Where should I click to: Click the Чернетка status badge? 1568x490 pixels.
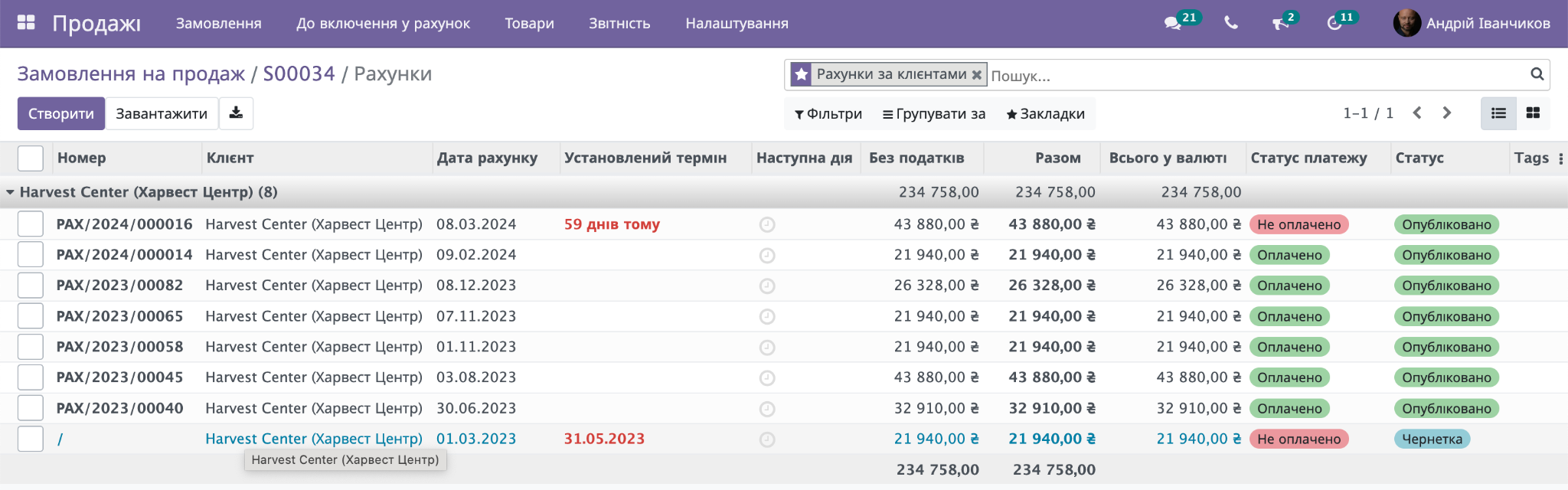click(x=1432, y=439)
